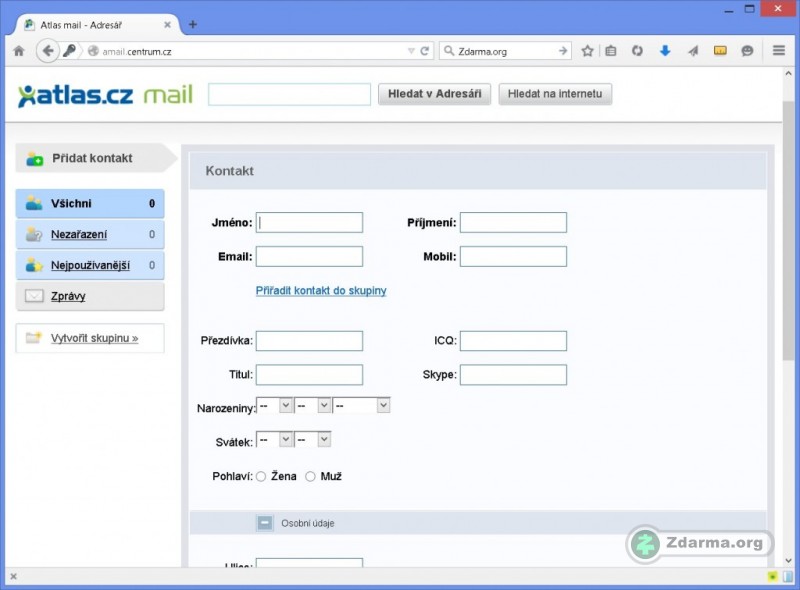Click the address book search field
The height and width of the screenshot is (590, 800).
[289, 94]
